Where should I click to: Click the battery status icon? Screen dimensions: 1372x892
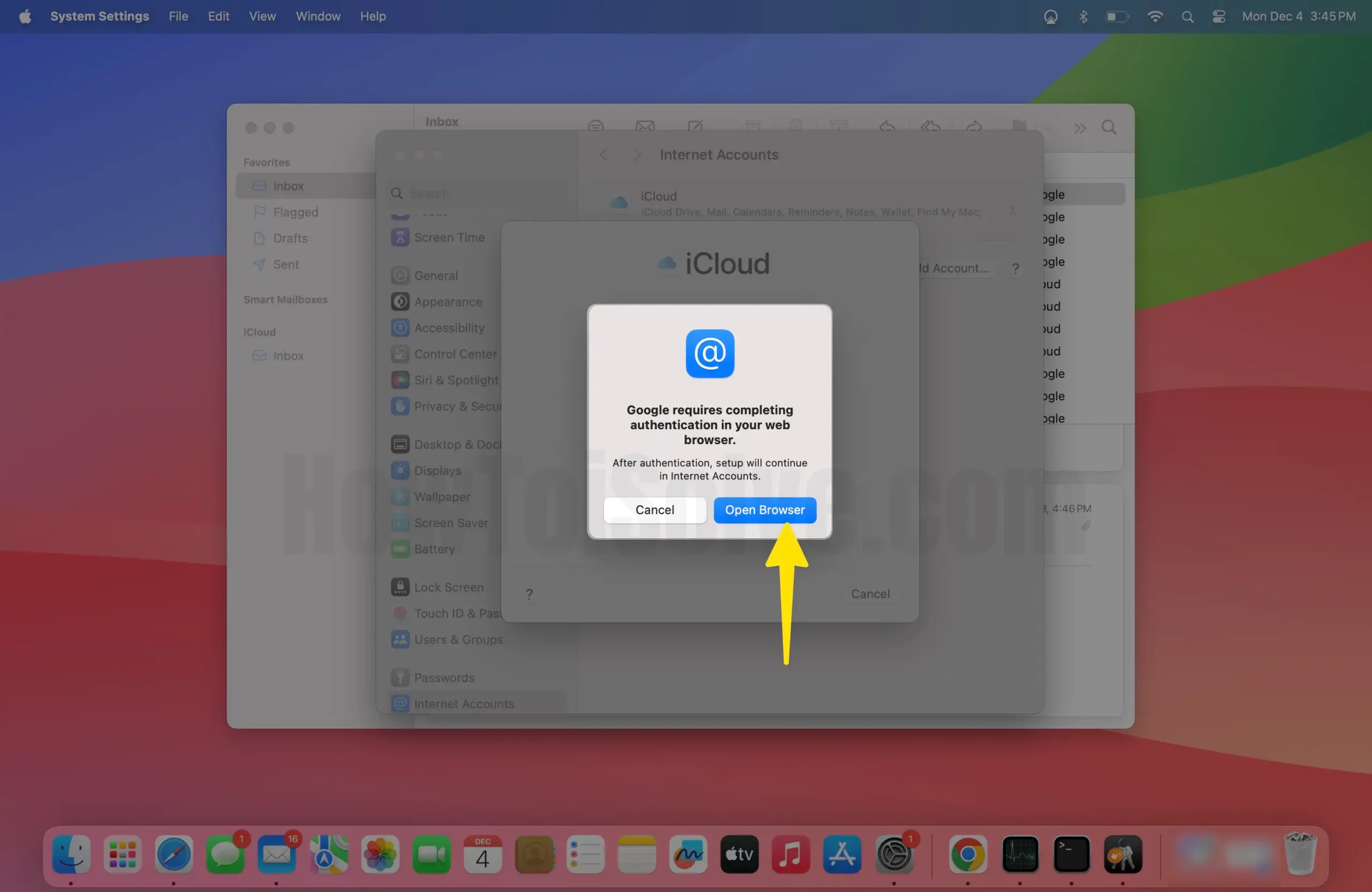[x=1116, y=17]
